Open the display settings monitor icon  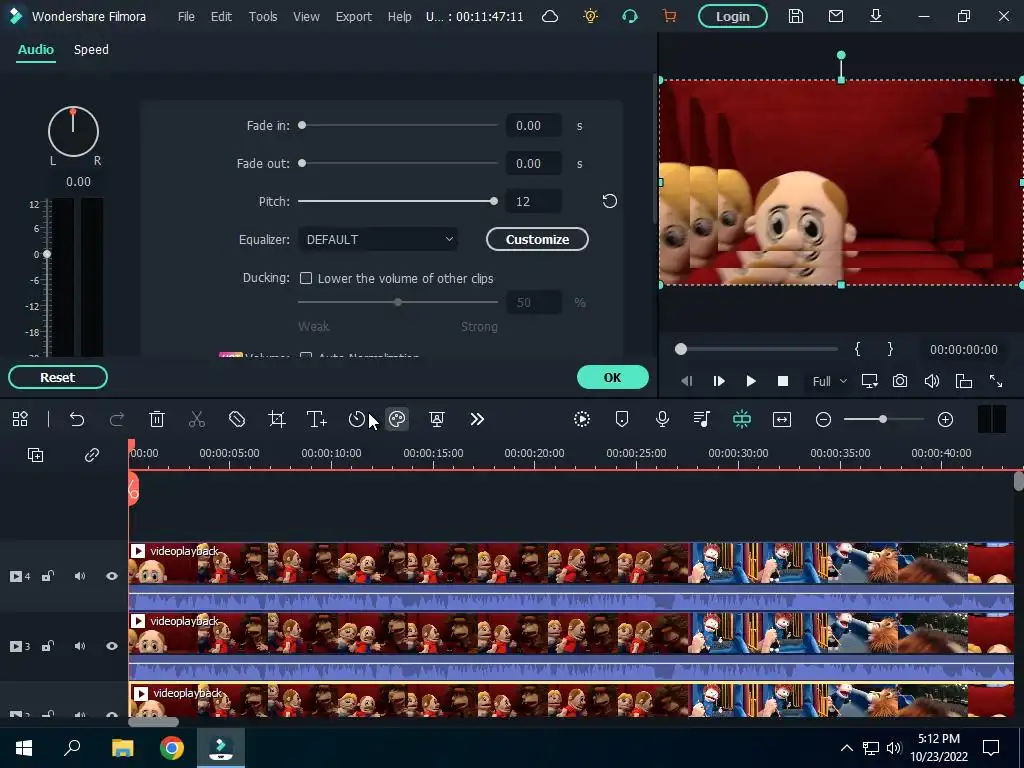(869, 381)
